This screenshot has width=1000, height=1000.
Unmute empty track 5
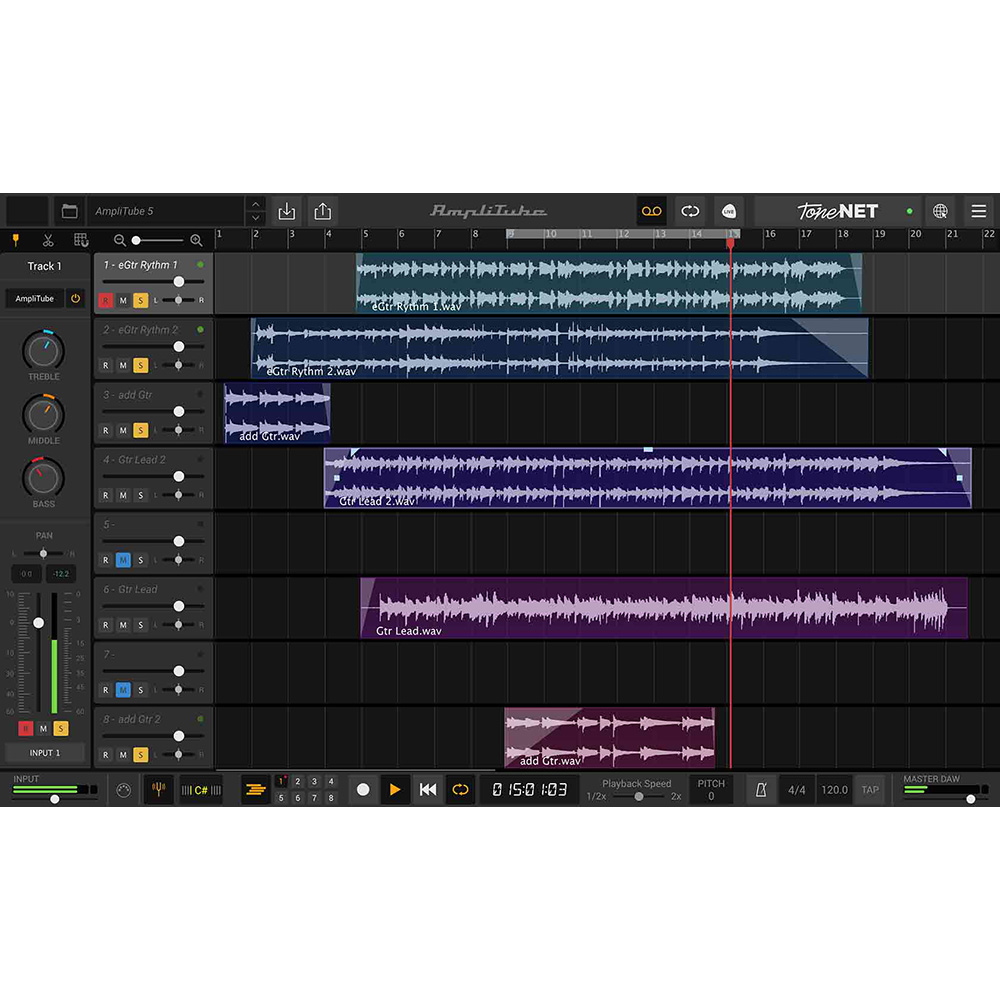(x=123, y=560)
